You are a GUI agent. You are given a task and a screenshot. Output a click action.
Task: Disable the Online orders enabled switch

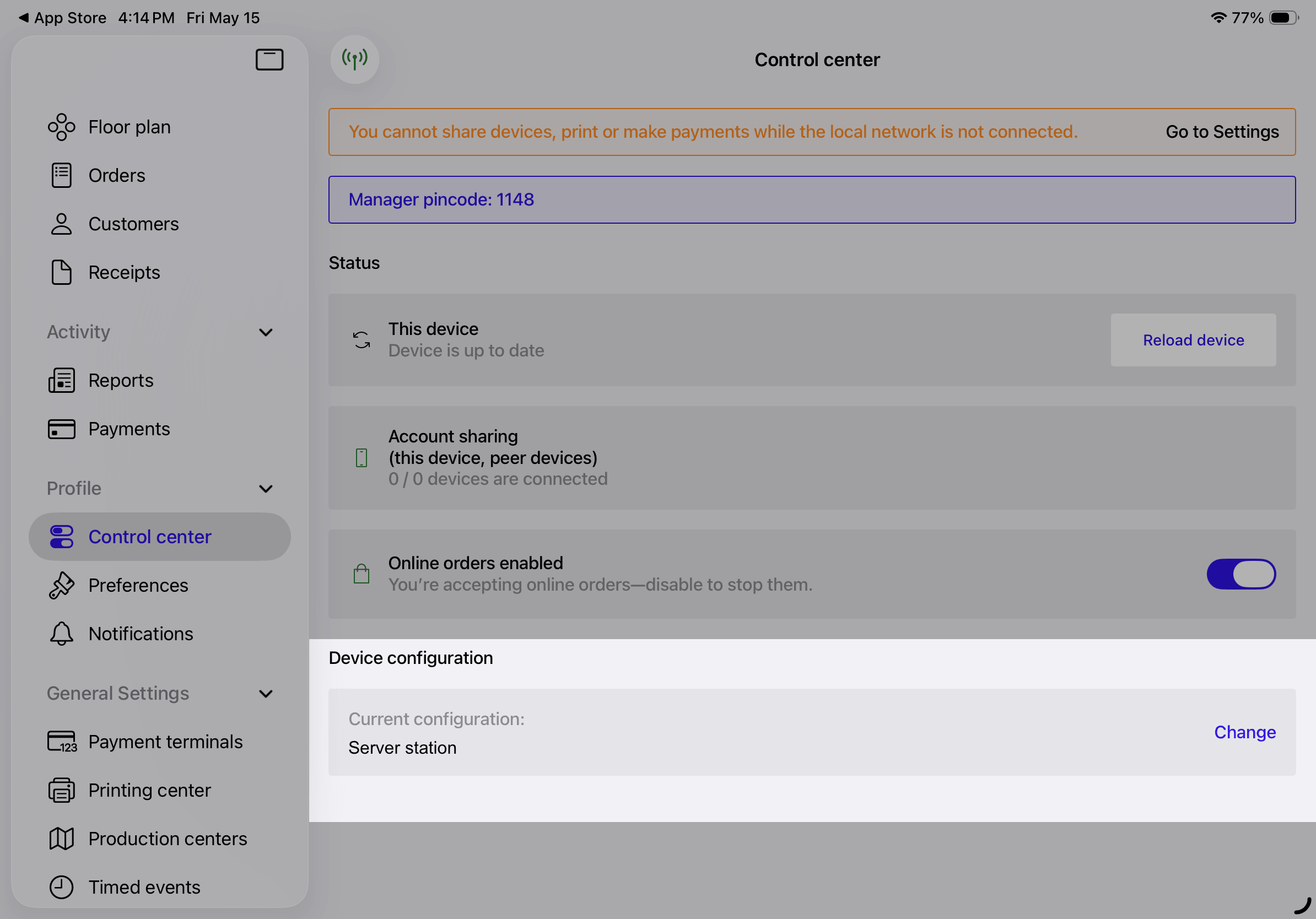pos(1241,574)
